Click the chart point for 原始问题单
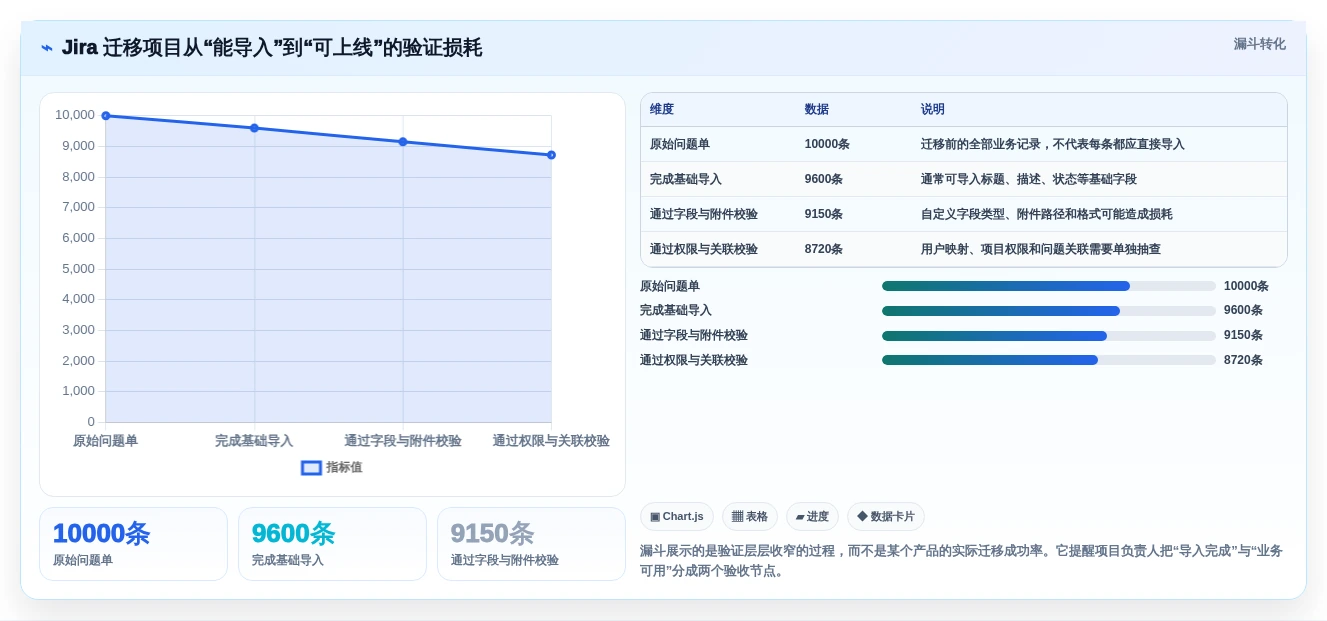 click(x=106, y=116)
